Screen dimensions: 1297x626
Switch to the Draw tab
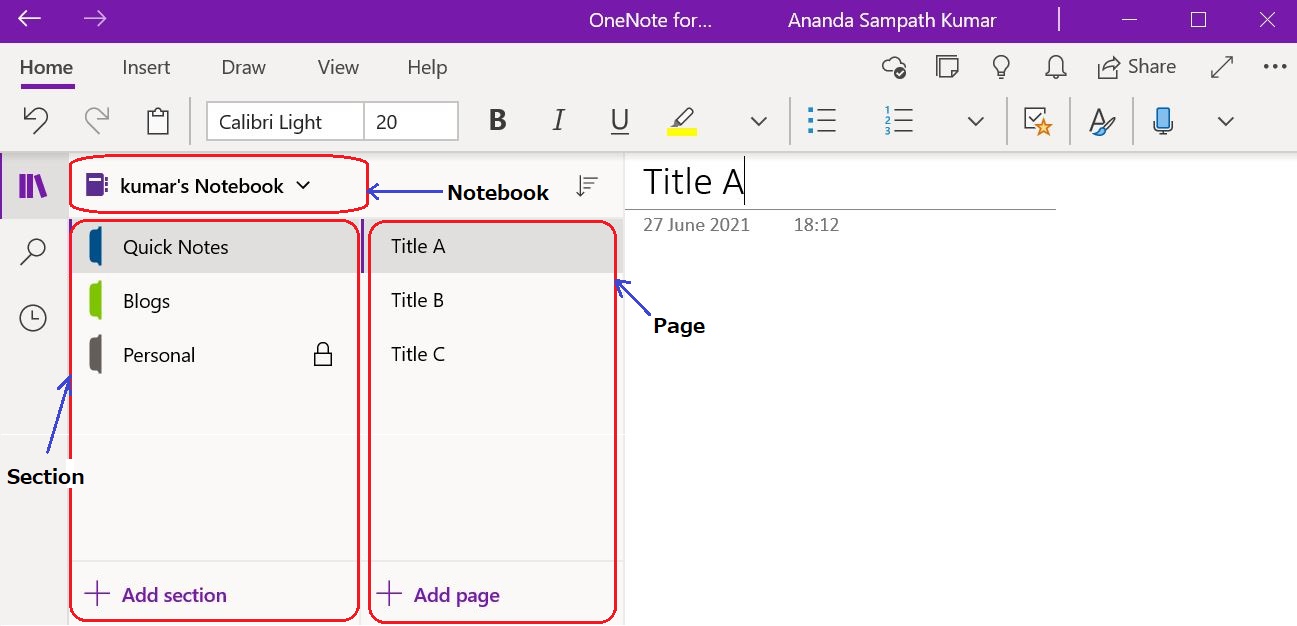click(x=244, y=68)
